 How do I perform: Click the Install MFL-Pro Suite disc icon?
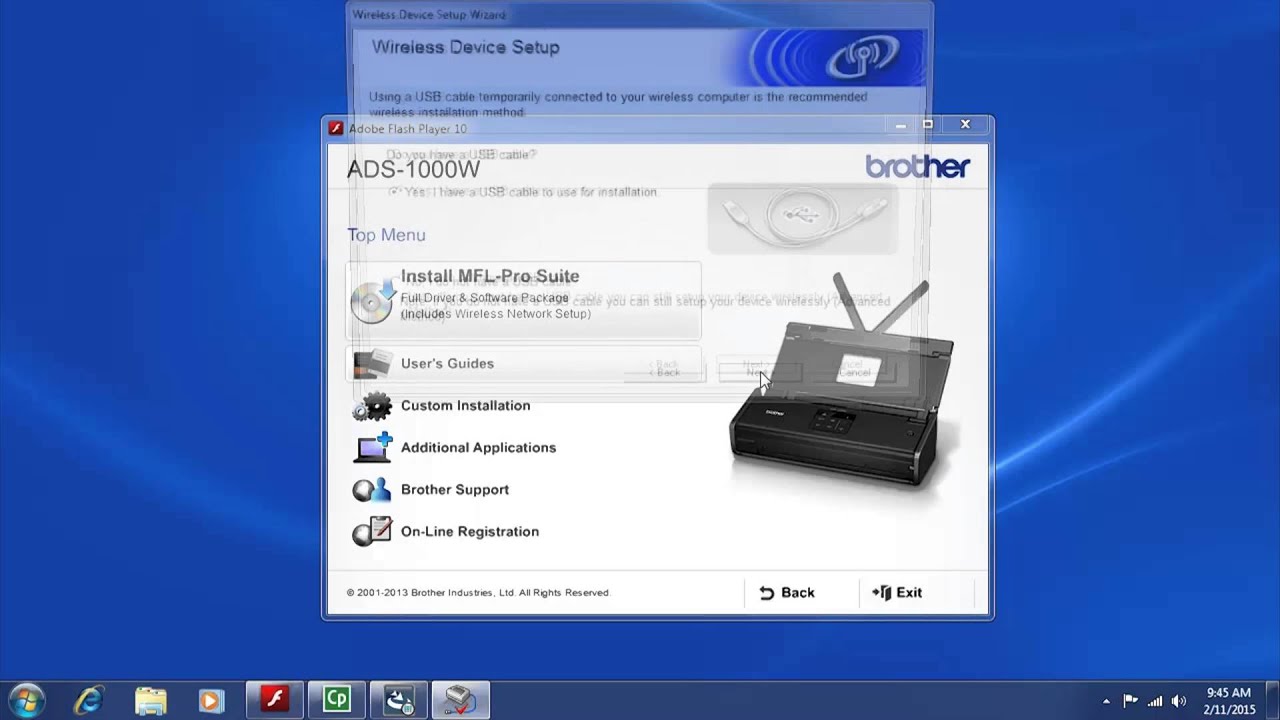(x=372, y=301)
